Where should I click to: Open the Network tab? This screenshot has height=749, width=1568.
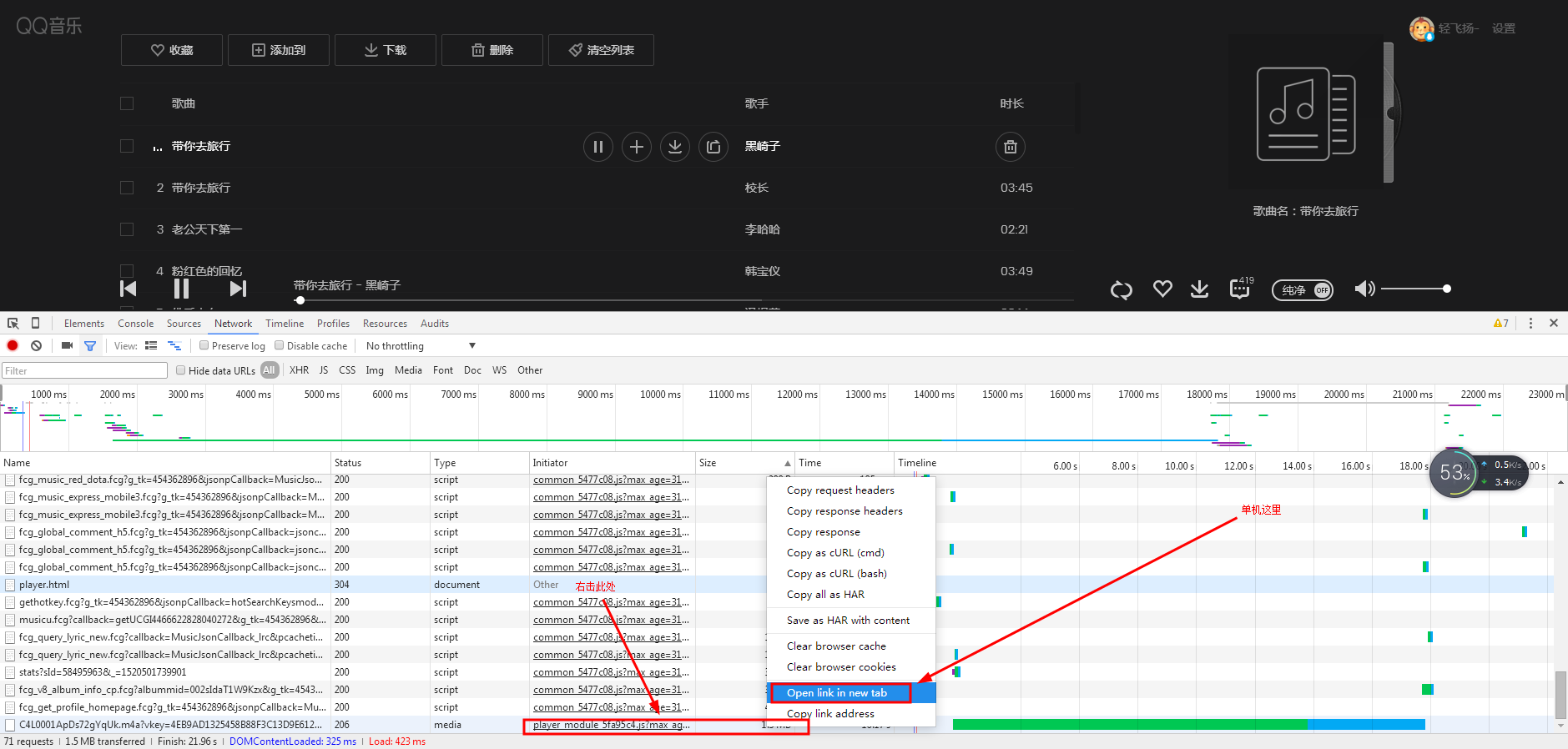(233, 324)
